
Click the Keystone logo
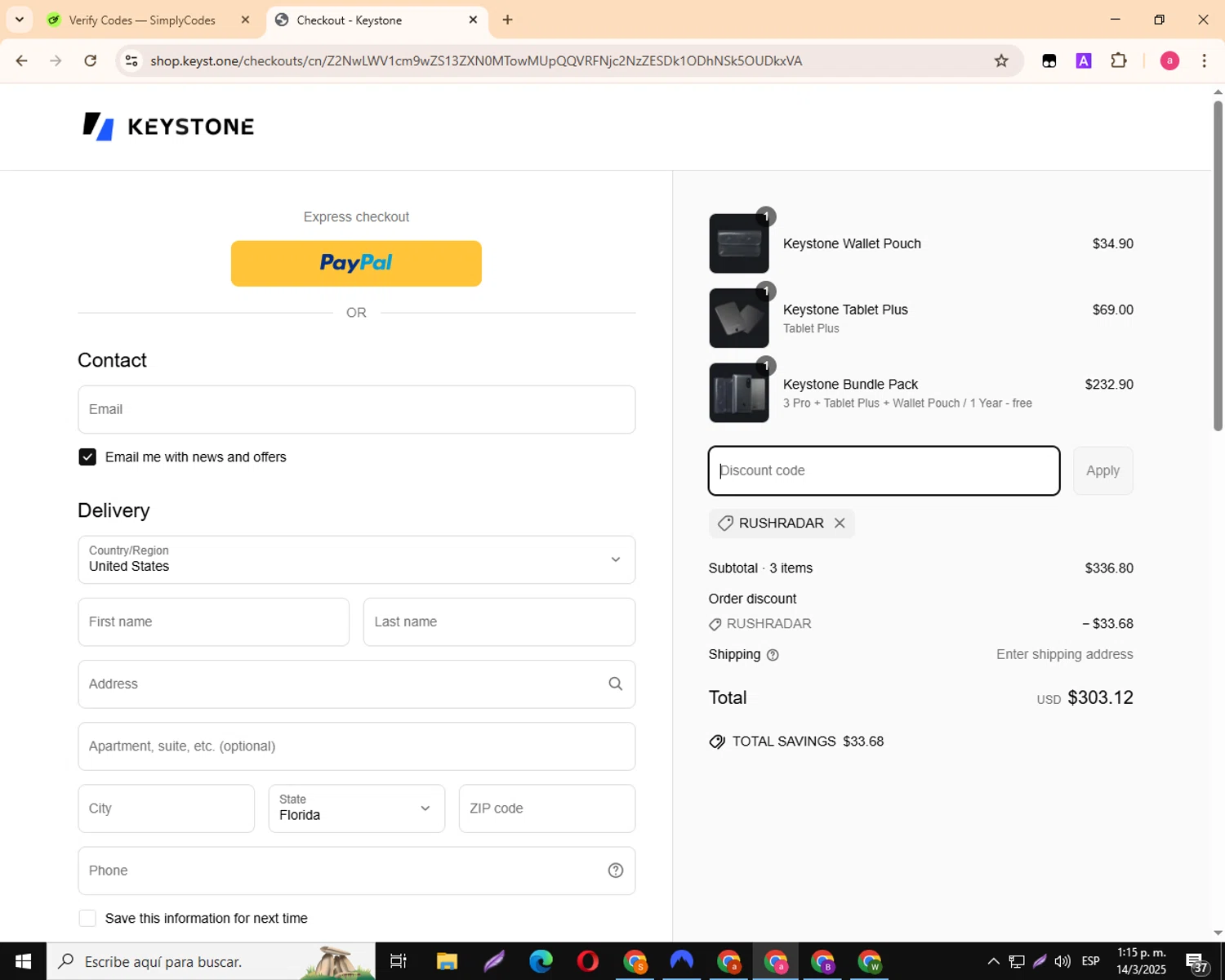[x=168, y=127]
